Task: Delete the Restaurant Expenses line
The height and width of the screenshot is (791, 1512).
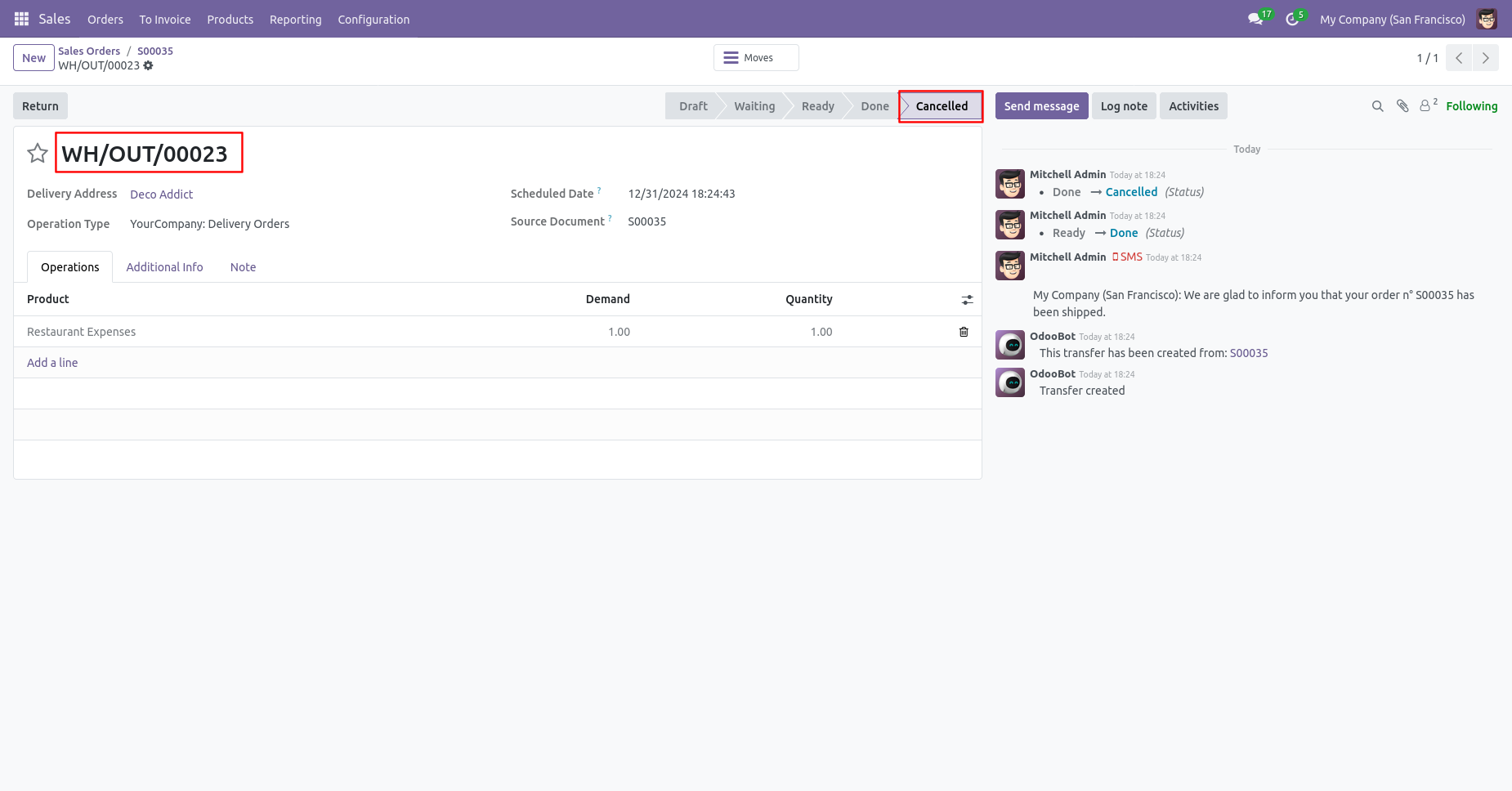Action: coord(964,332)
